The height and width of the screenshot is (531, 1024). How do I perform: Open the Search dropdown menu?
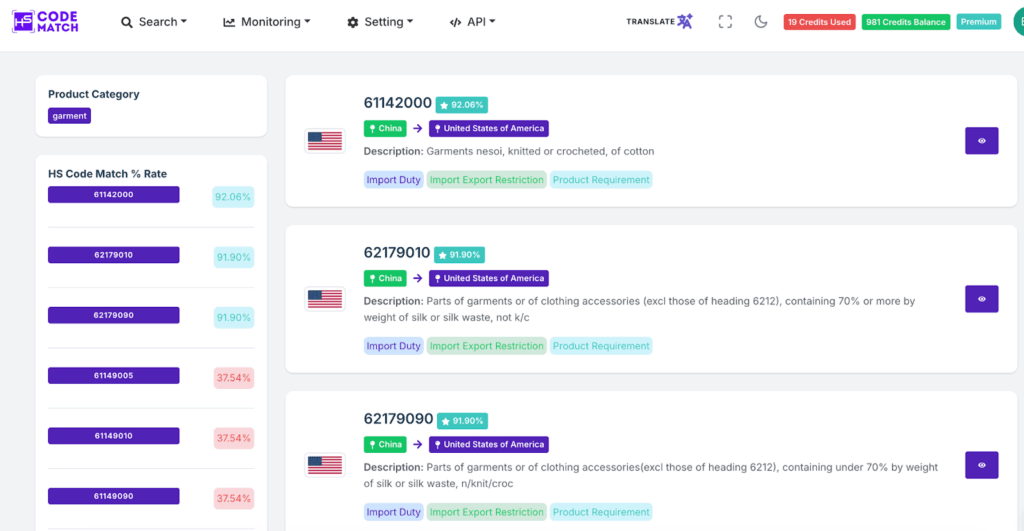(154, 22)
